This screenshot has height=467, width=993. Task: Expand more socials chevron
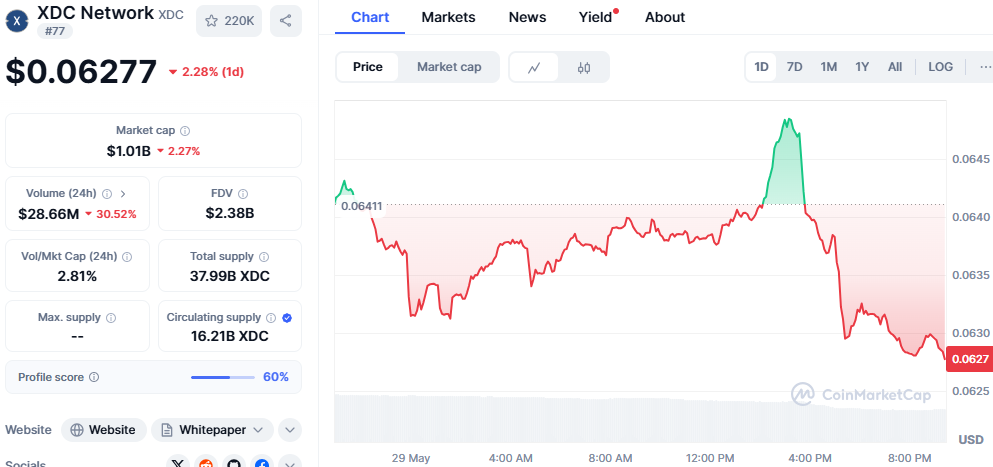coord(289,464)
